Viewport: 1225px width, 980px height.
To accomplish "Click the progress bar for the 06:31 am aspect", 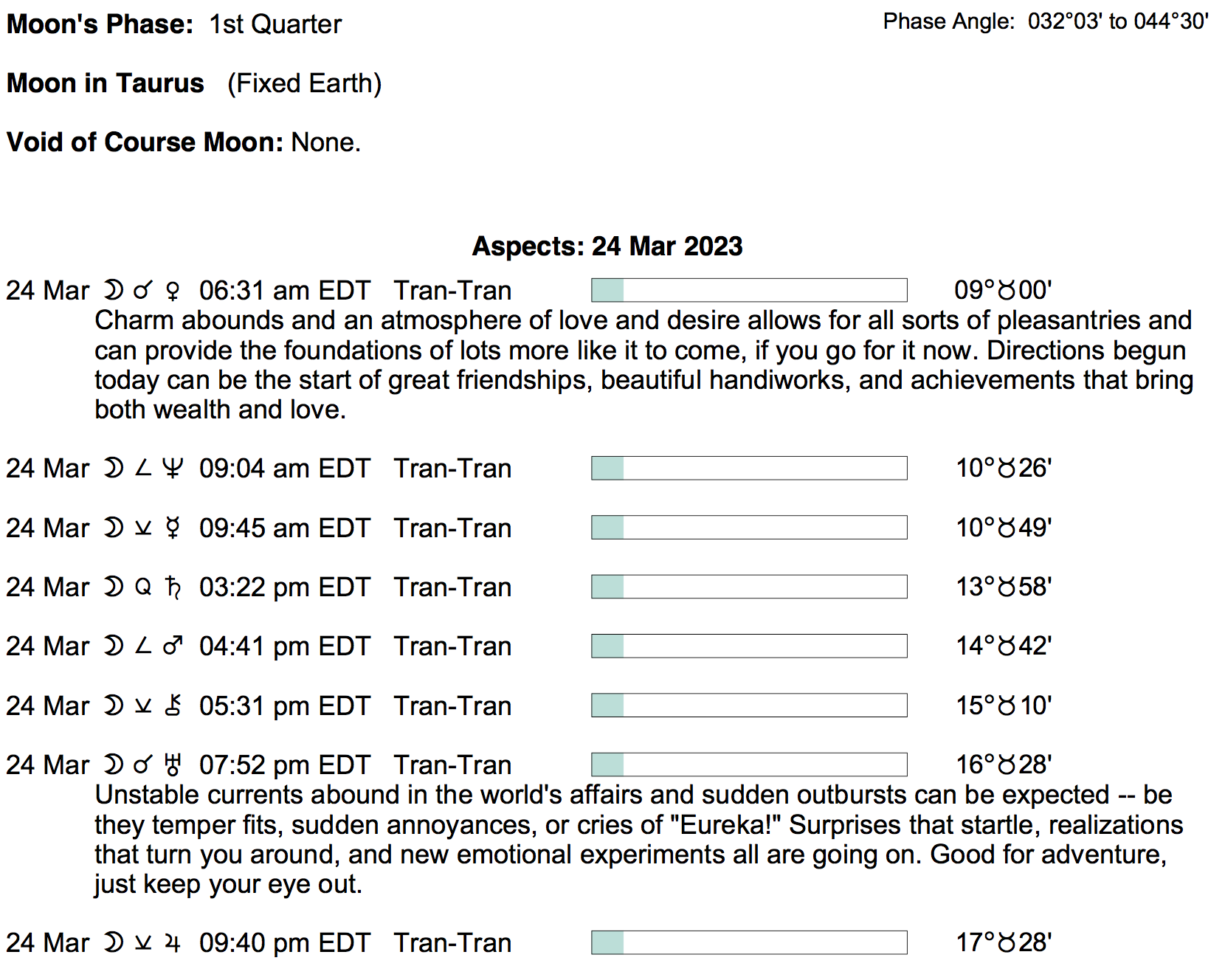I will tap(749, 290).
